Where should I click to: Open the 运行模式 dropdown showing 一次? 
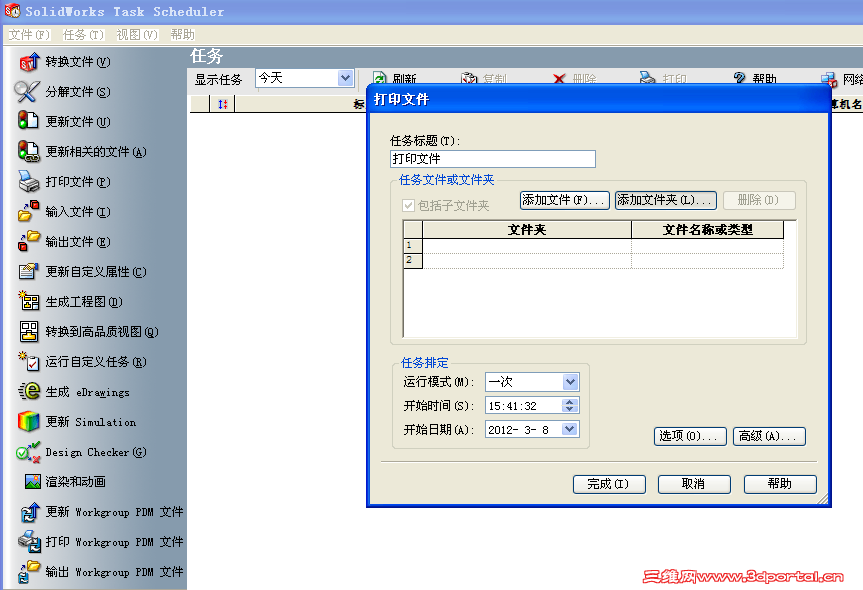tap(572, 381)
